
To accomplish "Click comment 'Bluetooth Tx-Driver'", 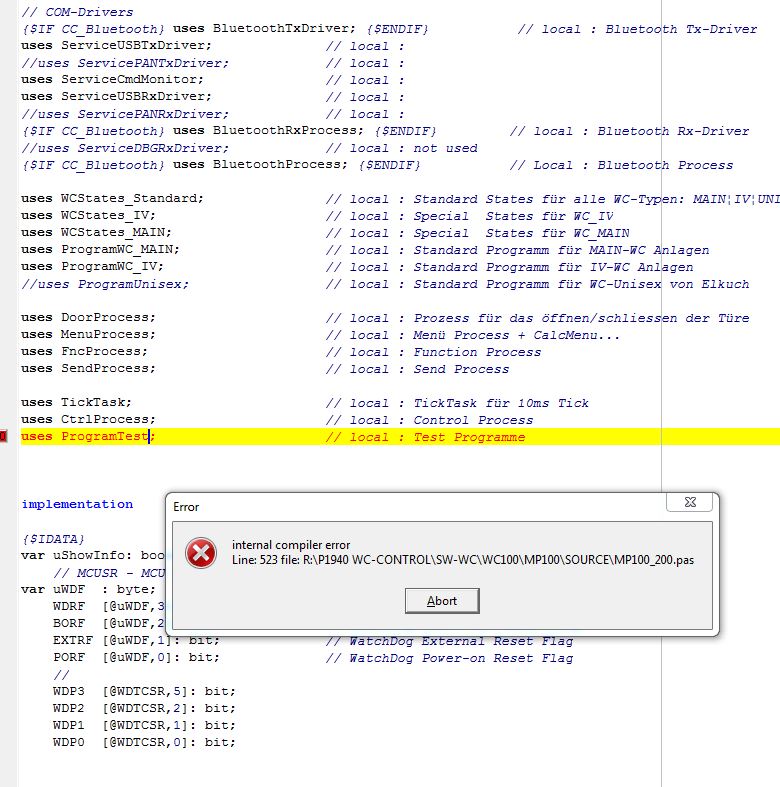I will point(681,30).
